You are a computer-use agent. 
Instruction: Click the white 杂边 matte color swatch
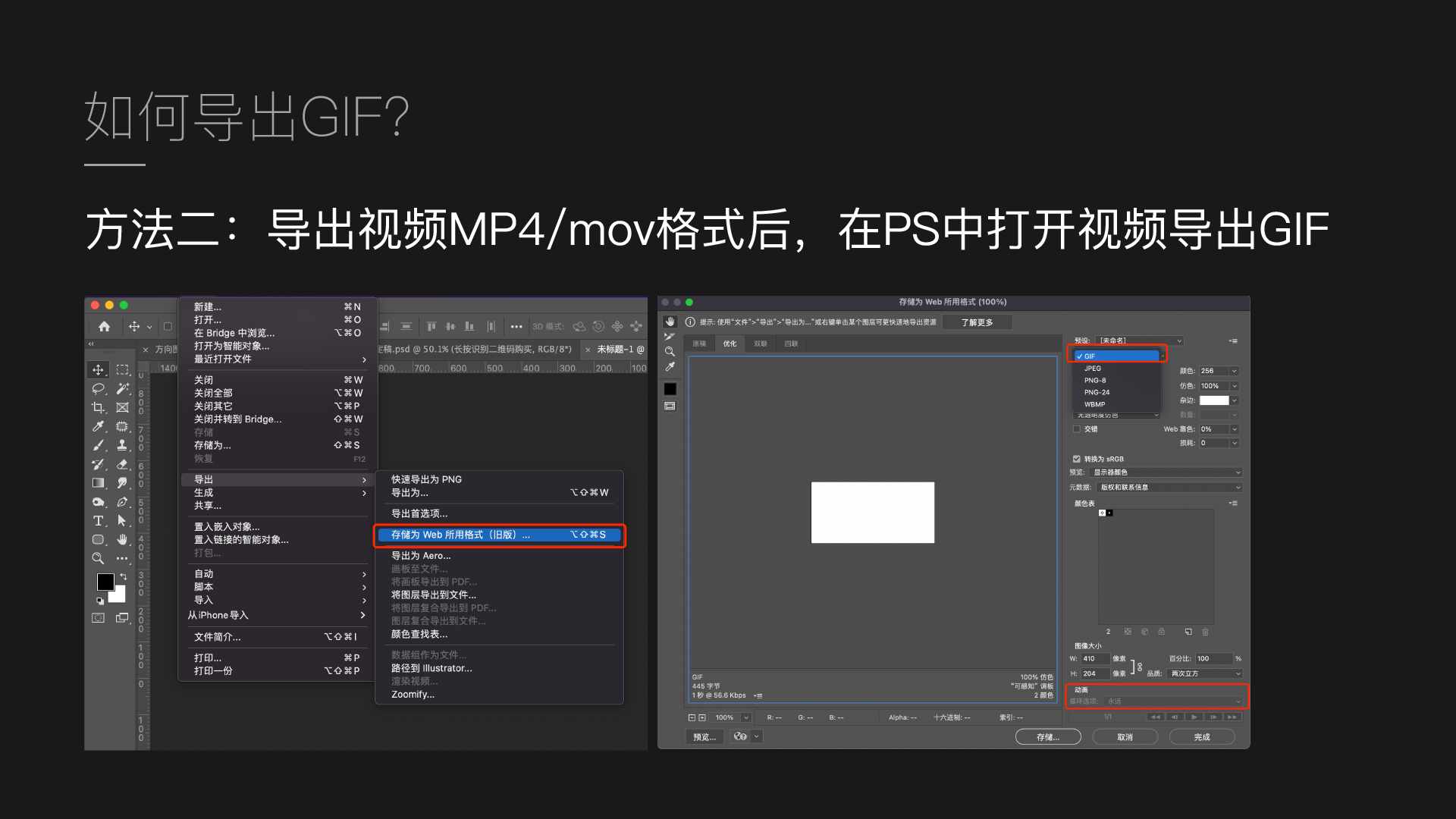pos(1213,400)
